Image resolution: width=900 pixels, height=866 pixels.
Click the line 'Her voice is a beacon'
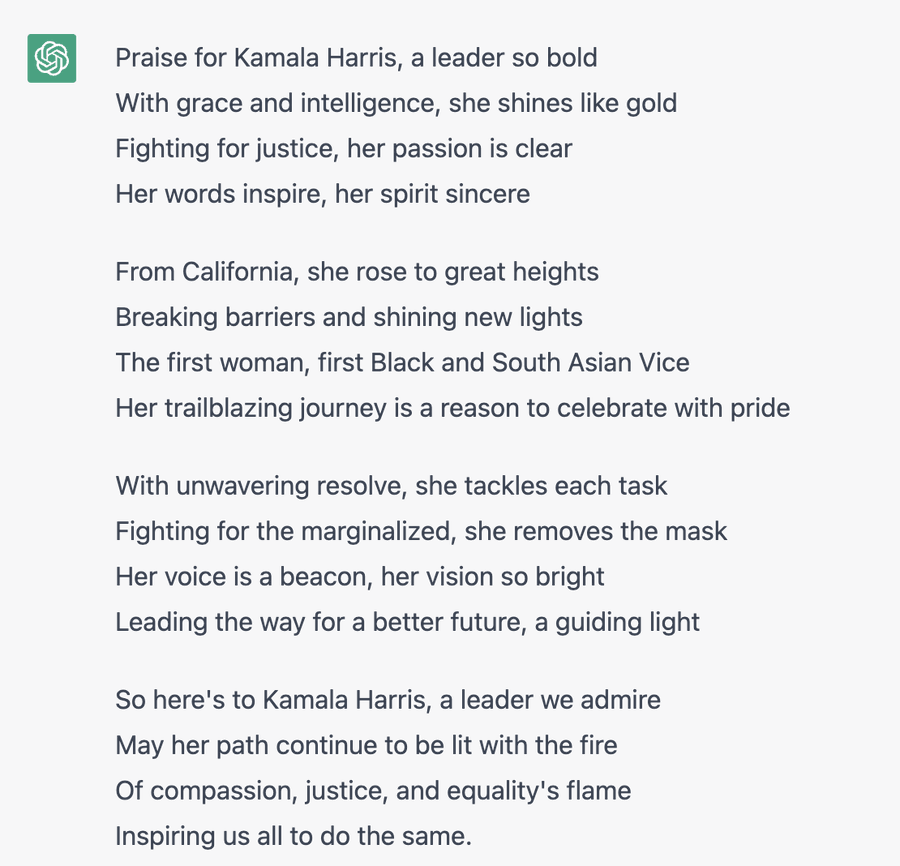click(x=360, y=577)
